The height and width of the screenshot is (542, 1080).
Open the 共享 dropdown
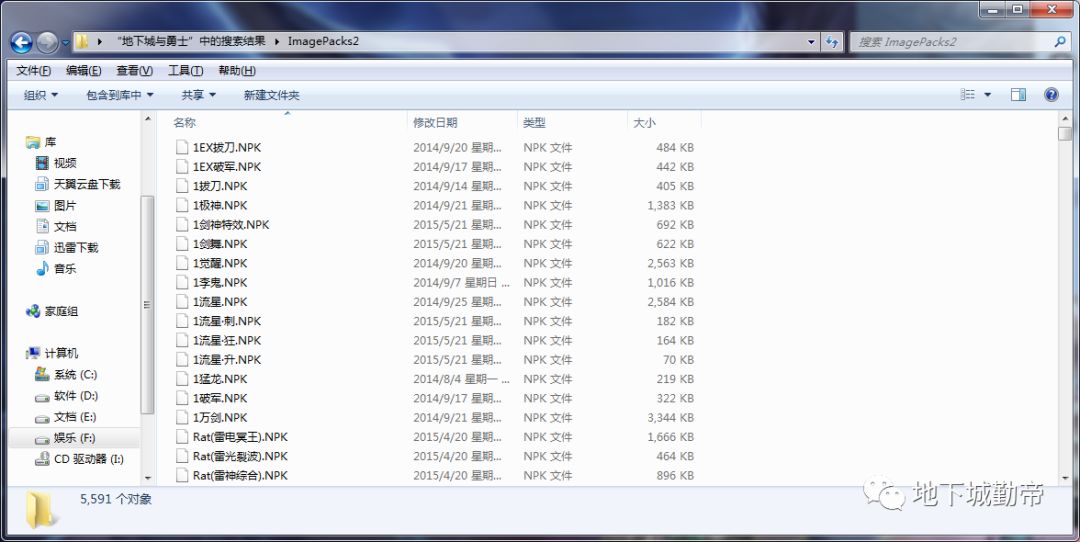199,95
